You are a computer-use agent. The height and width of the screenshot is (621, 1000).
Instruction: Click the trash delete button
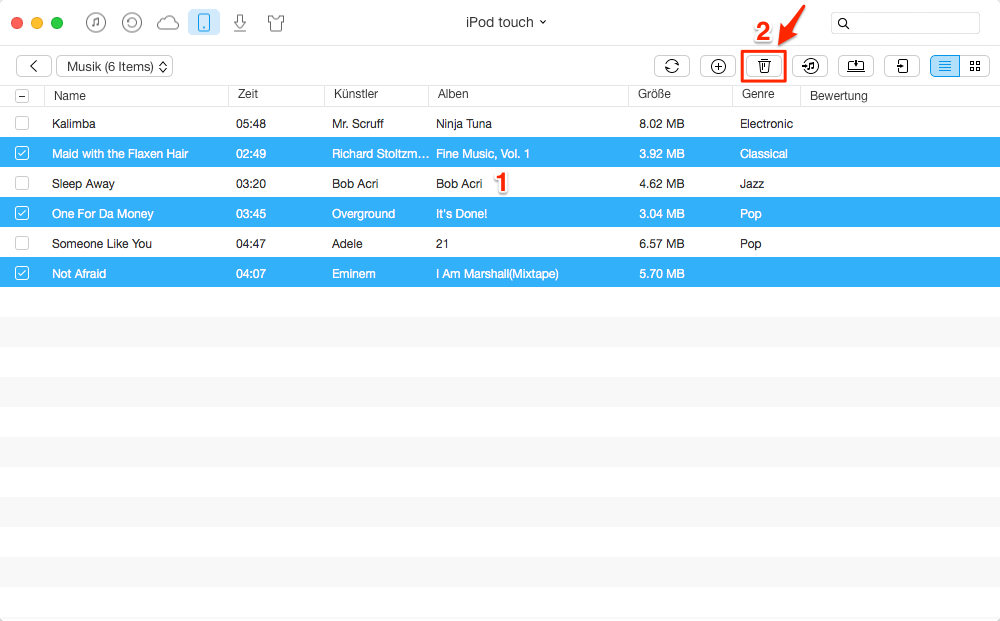pos(764,66)
